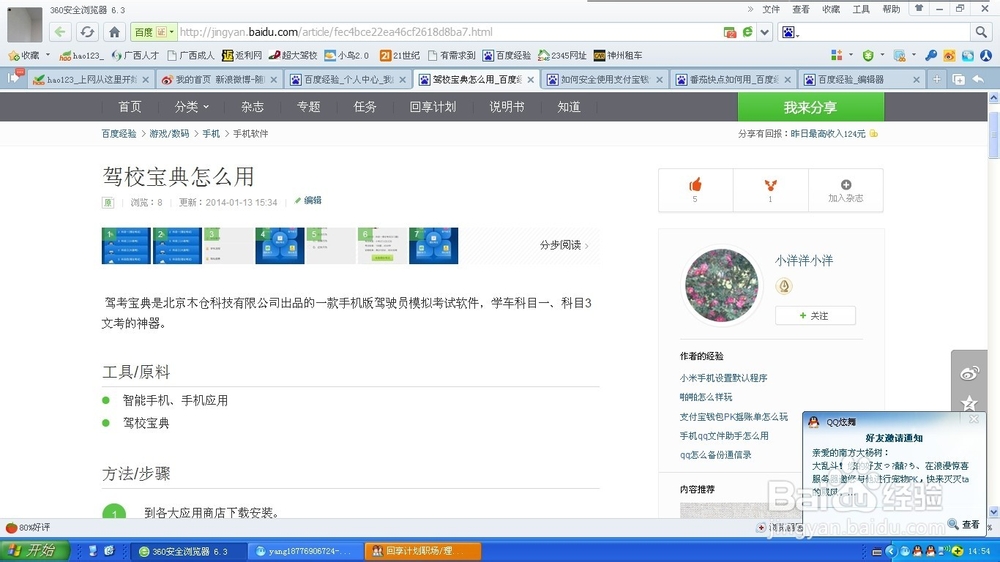
Task: Switch to 如何安全使用支付宝 tab
Action: tap(604, 79)
